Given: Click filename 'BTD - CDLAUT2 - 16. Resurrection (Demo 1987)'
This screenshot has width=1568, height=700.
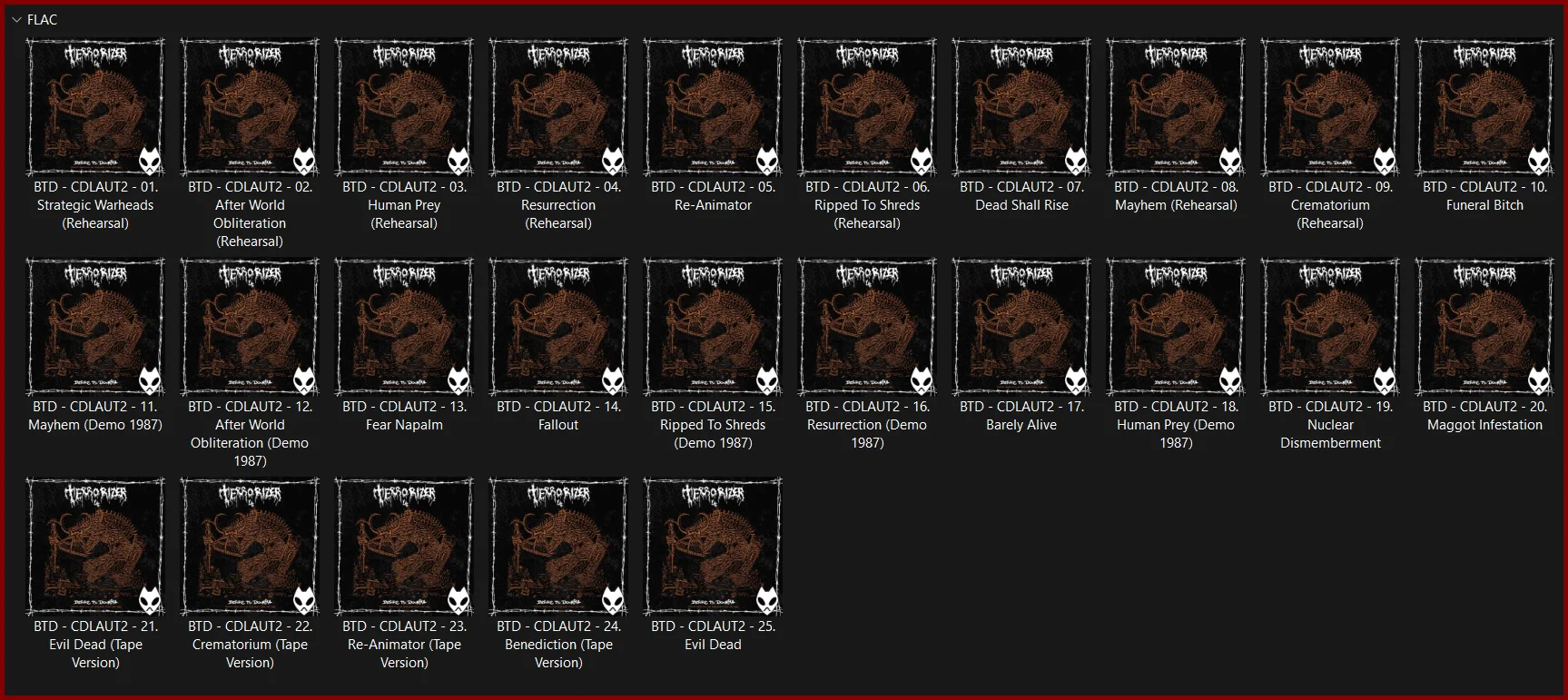Looking at the screenshot, I should [x=867, y=425].
